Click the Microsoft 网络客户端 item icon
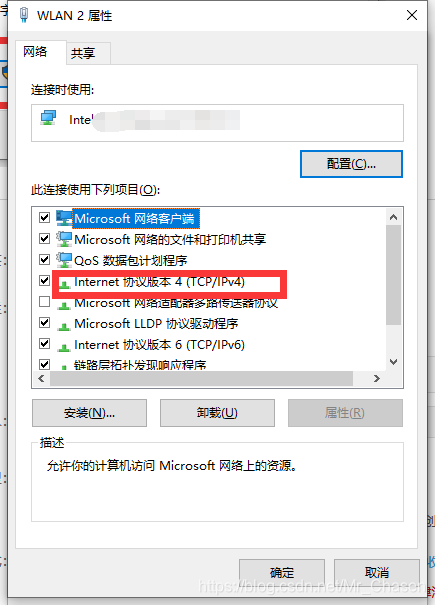 click(x=64, y=218)
